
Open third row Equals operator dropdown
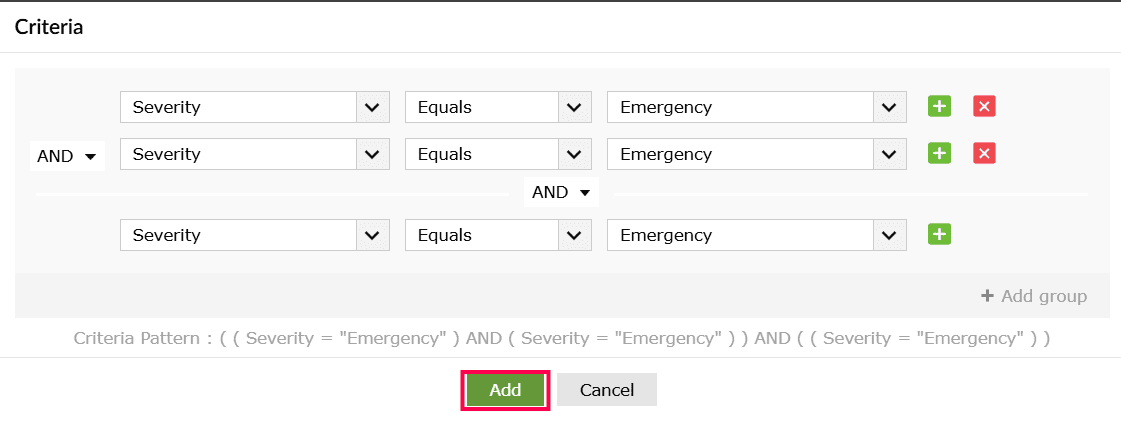(x=498, y=234)
